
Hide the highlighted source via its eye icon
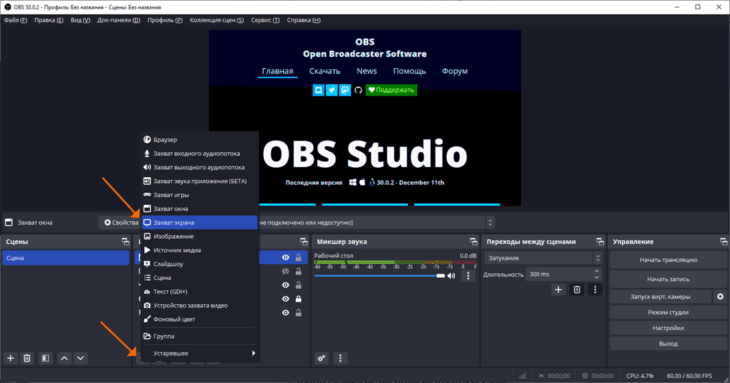(x=285, y=257)
